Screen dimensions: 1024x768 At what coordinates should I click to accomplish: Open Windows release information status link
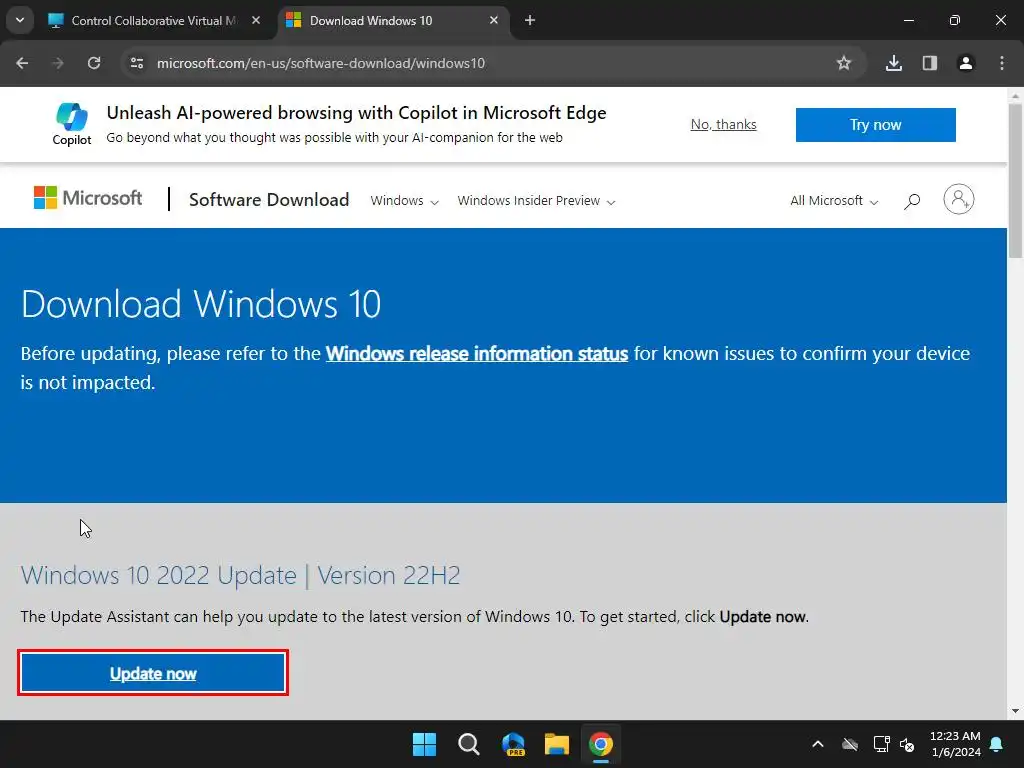[477, 353]
